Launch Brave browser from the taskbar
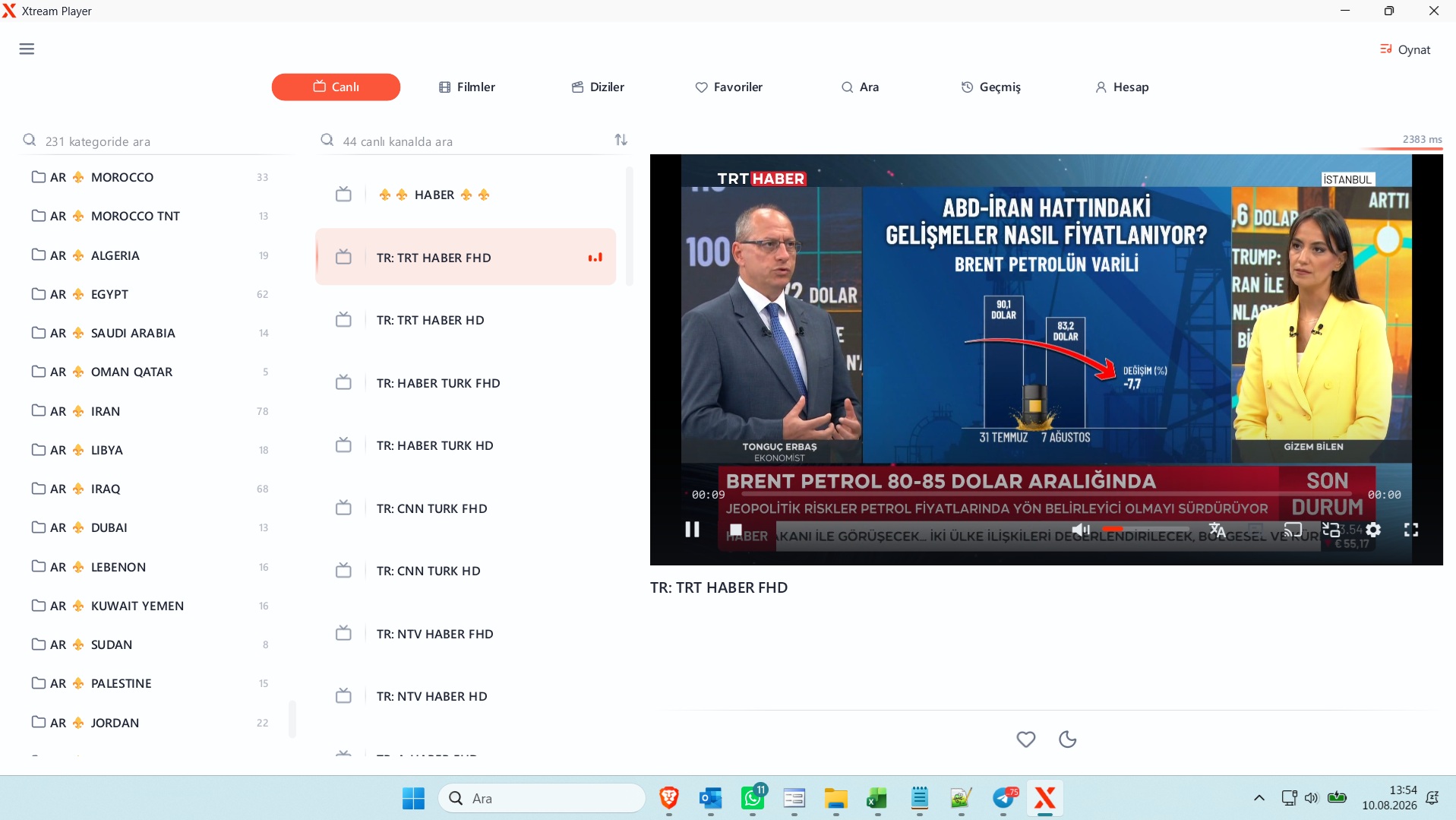This screenshot has width=1456, height=820. click(x=669, y=798)
